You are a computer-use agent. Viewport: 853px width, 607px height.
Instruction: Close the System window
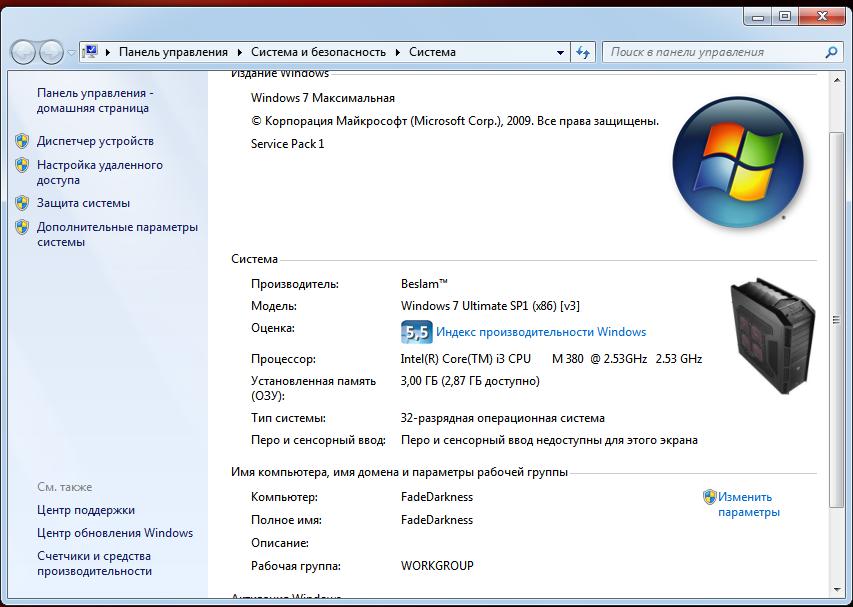pyautogui.click(x=823, y=17)
